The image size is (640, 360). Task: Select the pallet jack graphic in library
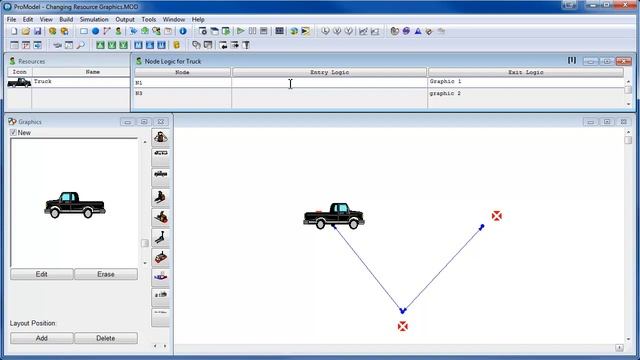pos(160,238)
